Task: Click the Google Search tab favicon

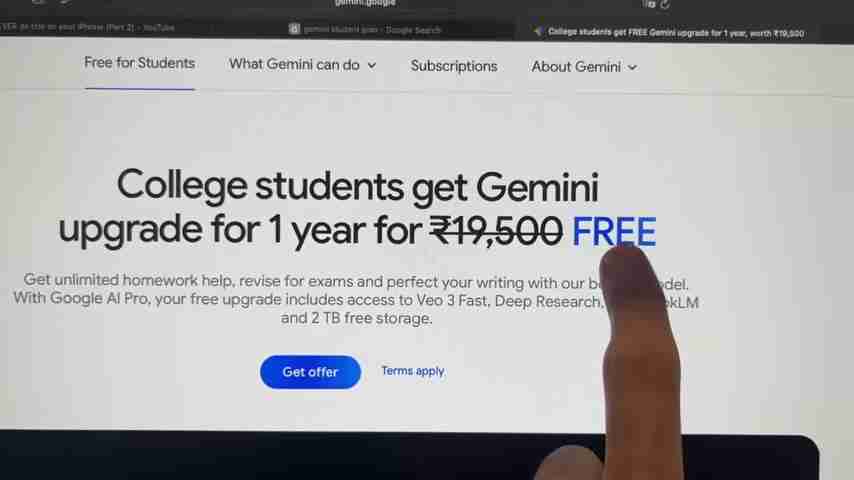Action: [x=294, y=29]
